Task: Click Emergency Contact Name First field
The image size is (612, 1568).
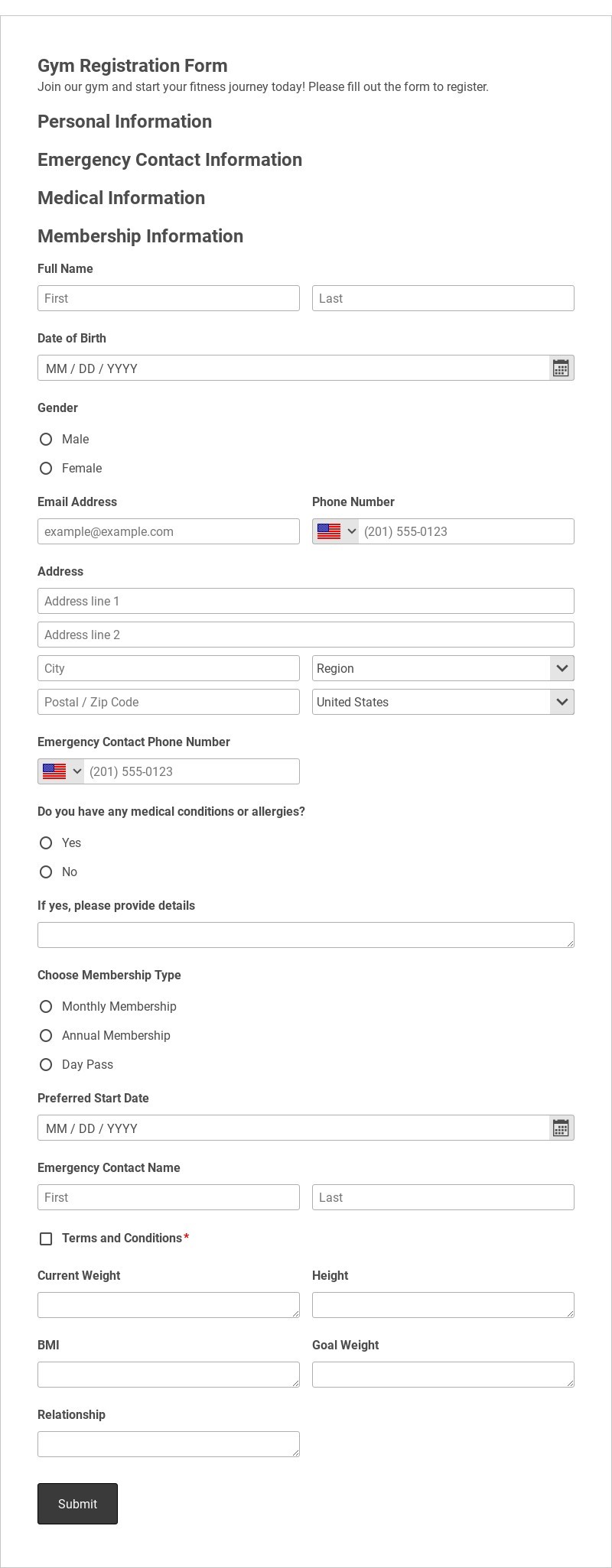Action: pyautogui.click(x=168, y=1197)
